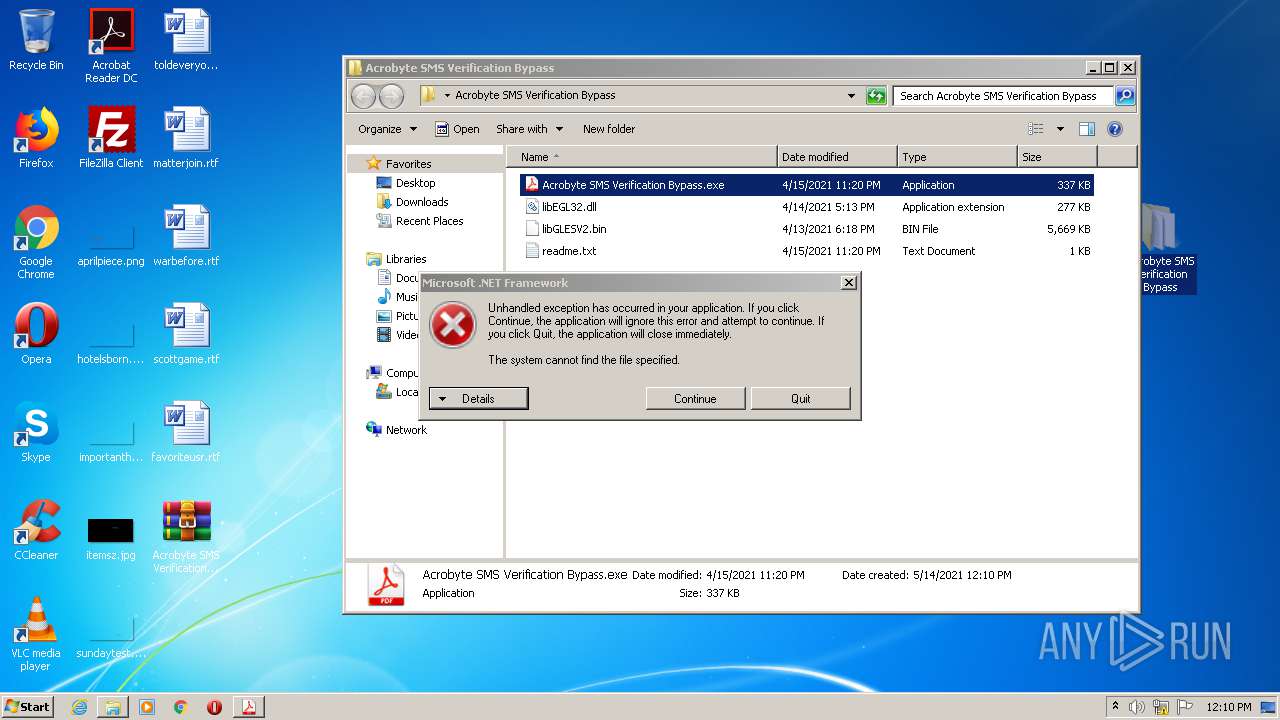Screen dimensions: 1280x720
Task: Open Skype desktop shortcut
Action: coord(36,432)
